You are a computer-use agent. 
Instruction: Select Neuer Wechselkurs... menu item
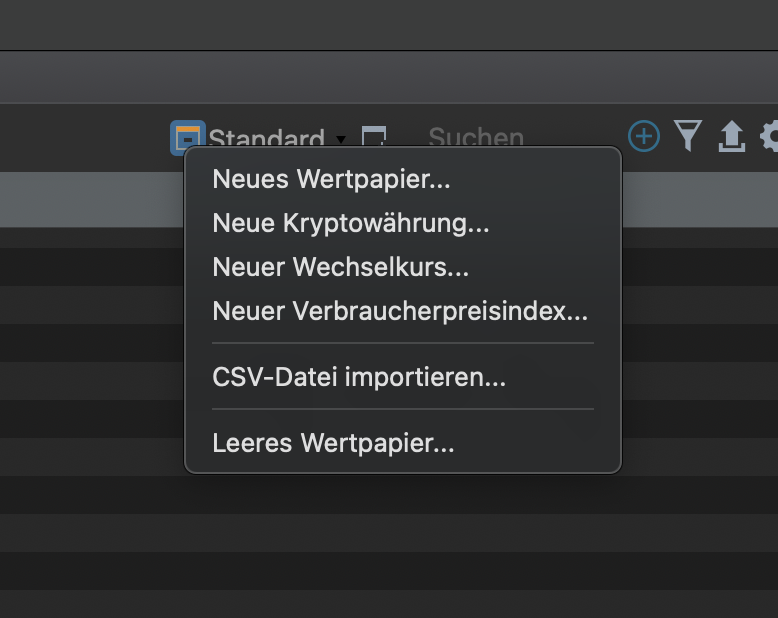[341, 268]
